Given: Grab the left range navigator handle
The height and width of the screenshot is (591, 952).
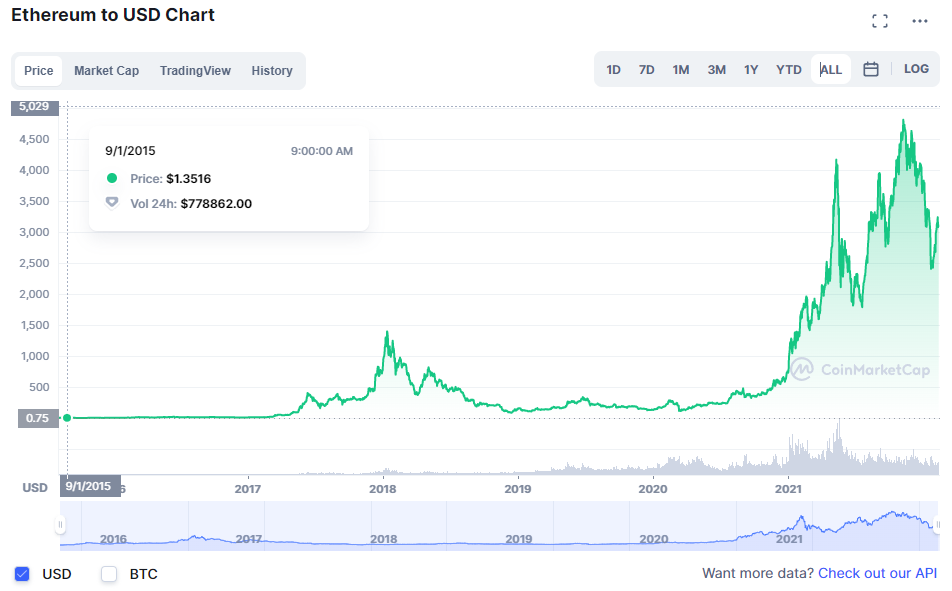Looking at the screenshot, I should (x=60, y=525).
